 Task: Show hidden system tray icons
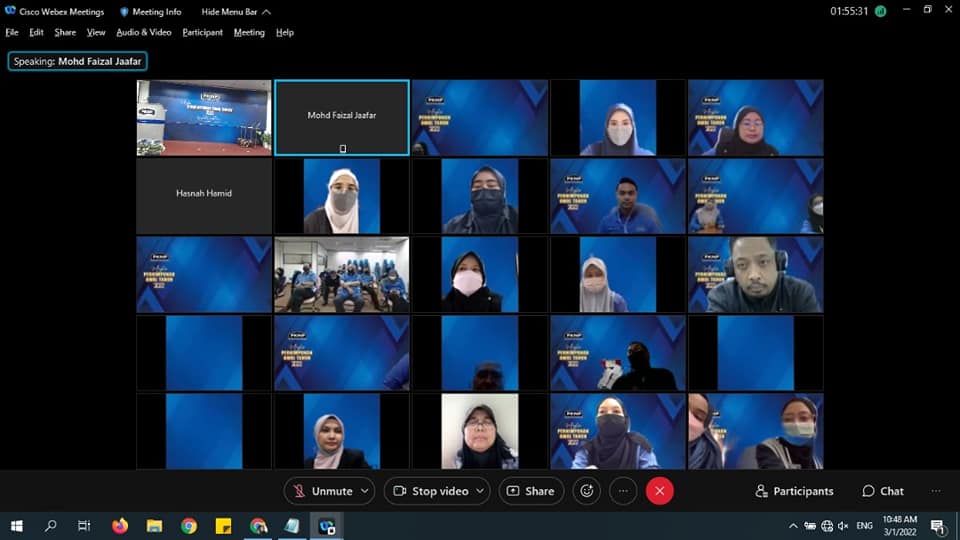[793, 526]
